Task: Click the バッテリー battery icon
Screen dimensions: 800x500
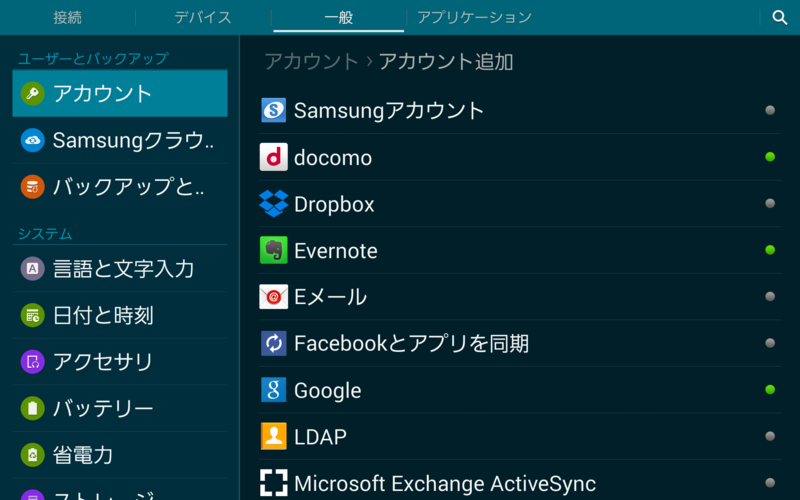Action: 33,408
